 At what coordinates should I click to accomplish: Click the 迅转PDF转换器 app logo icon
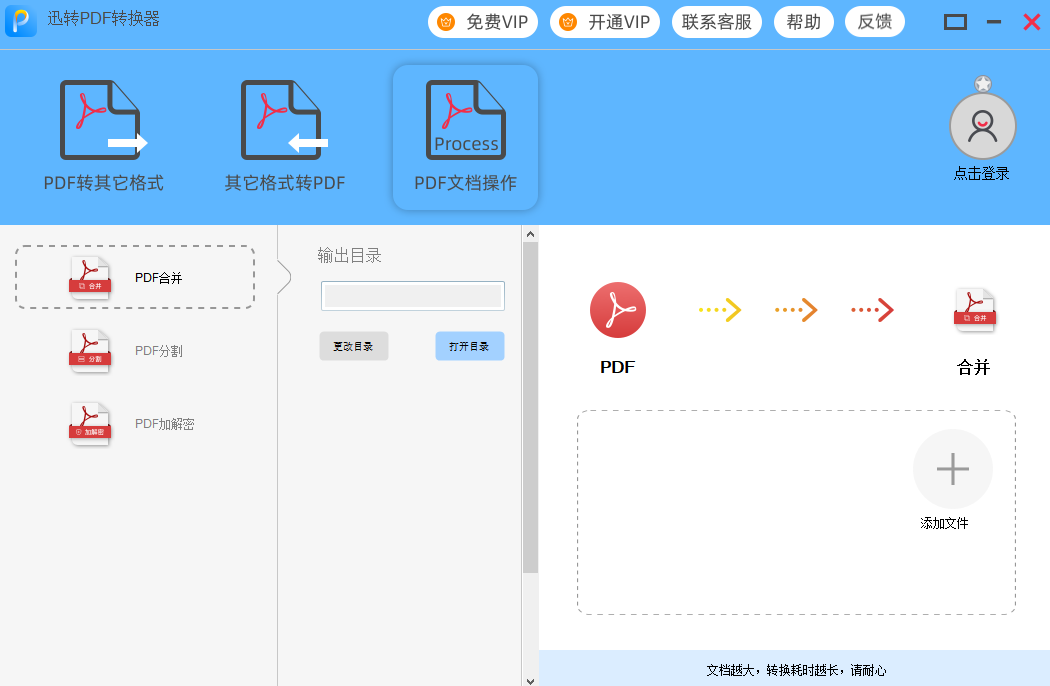point(21,21)
